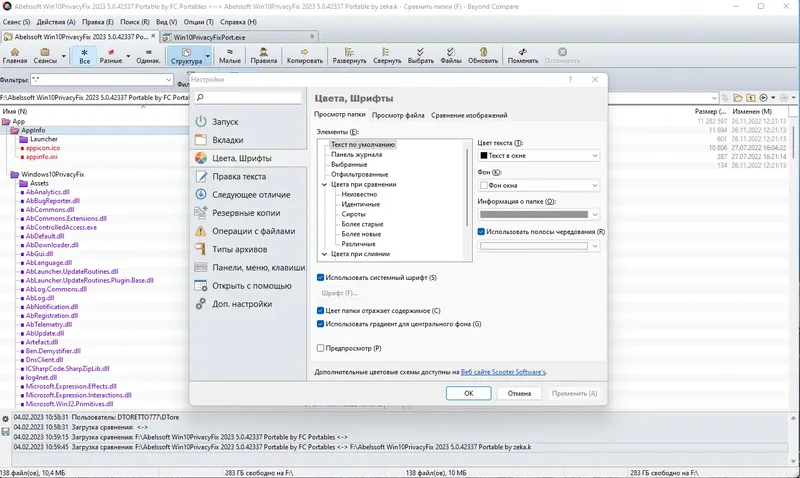The image size is (800, 478).
Task: Click the Отмена cancel button
Action: click(x=519, y=393)
